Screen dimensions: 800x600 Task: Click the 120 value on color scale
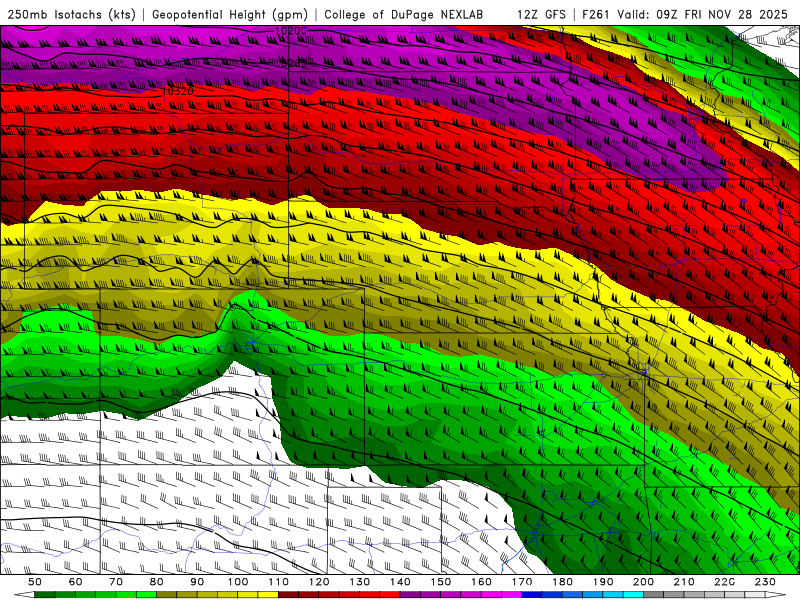(x=319, y=582)
